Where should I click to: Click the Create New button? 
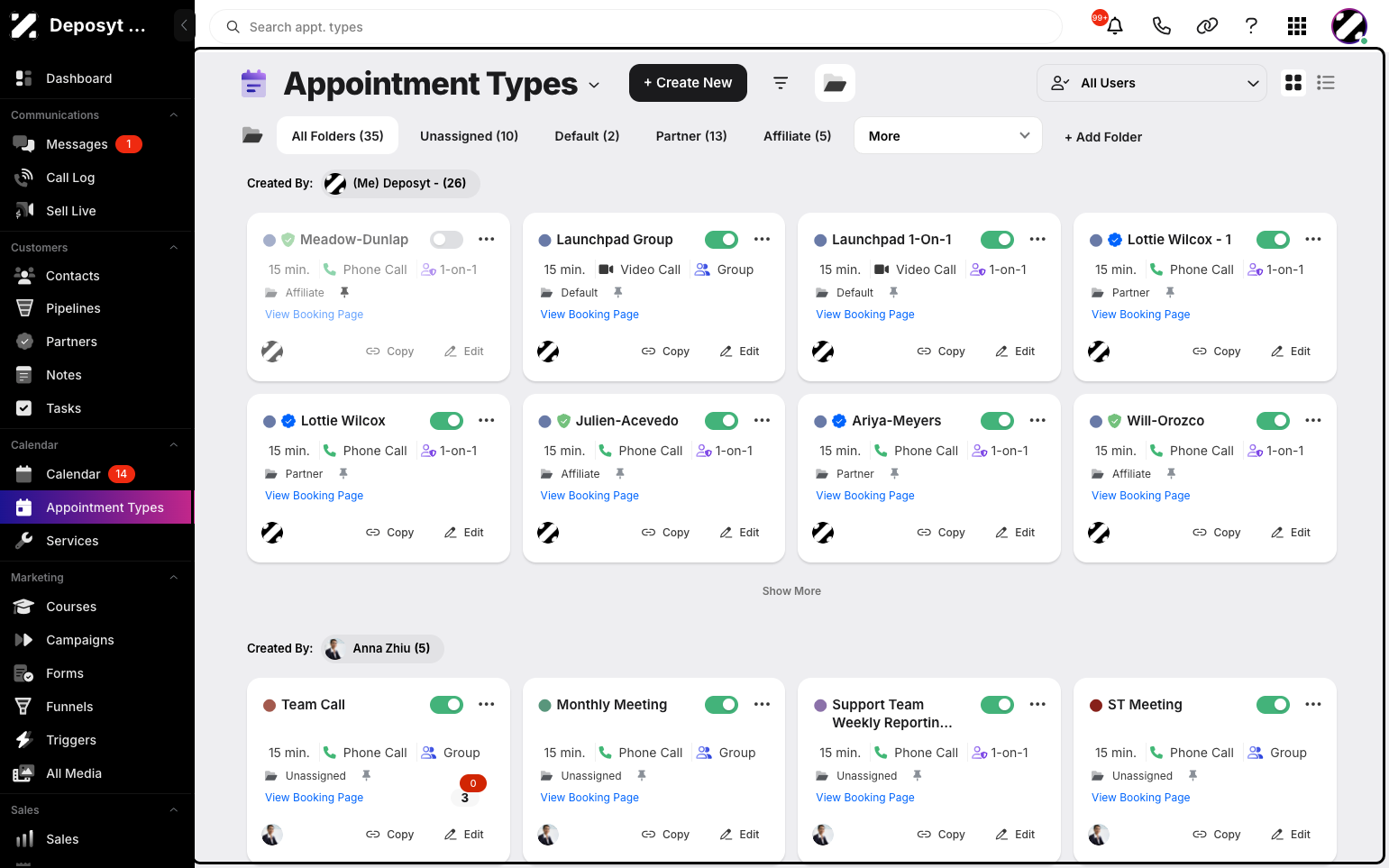[688, 83]
